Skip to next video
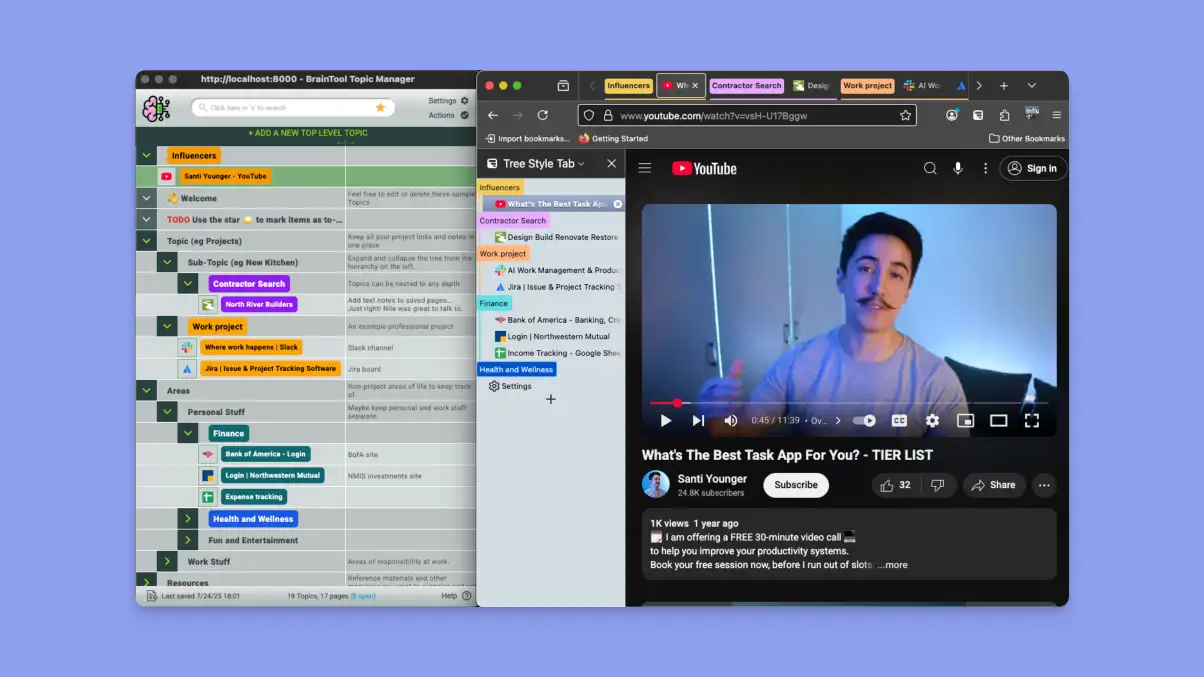Screen dimensions: 1204x677 [x=699, y=421]
